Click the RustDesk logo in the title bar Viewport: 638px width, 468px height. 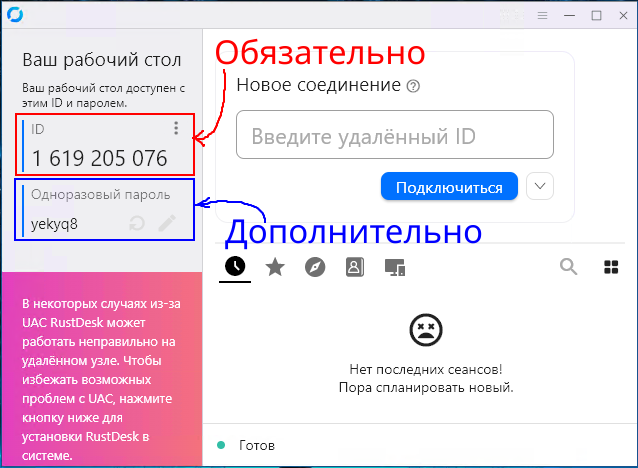coord(14,15)
